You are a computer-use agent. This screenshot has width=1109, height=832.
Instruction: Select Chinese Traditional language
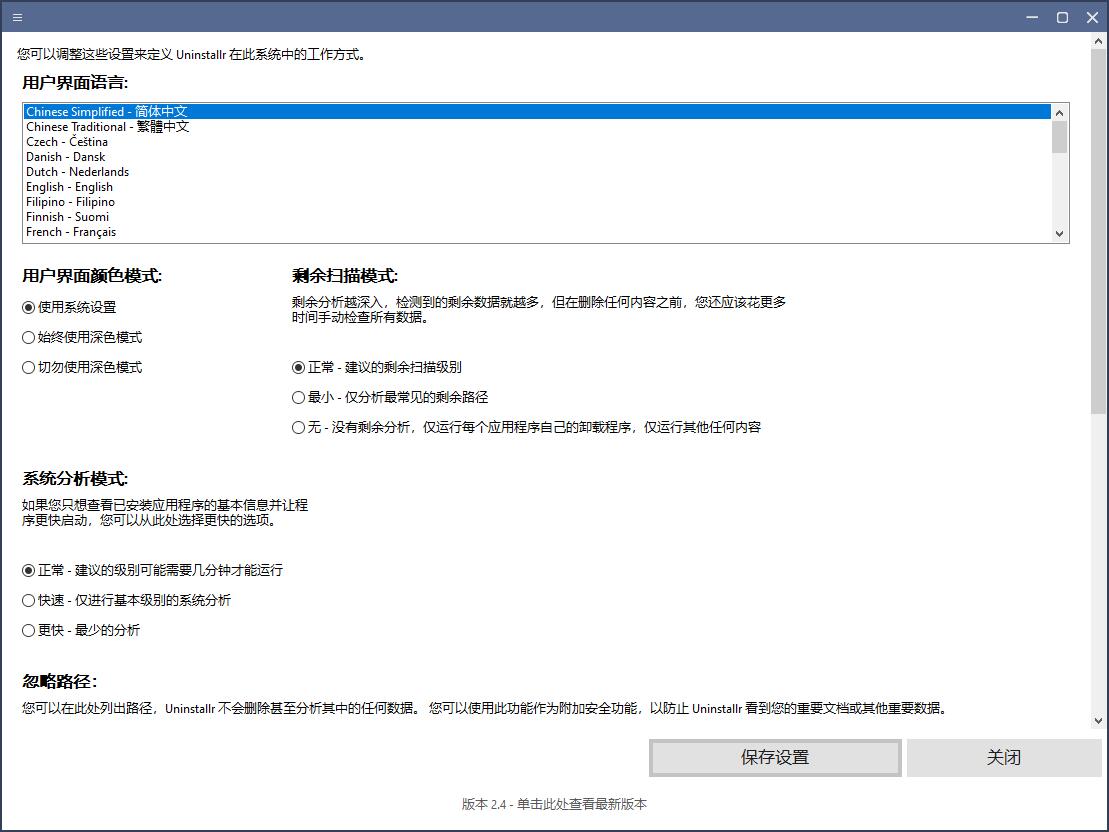538,127
